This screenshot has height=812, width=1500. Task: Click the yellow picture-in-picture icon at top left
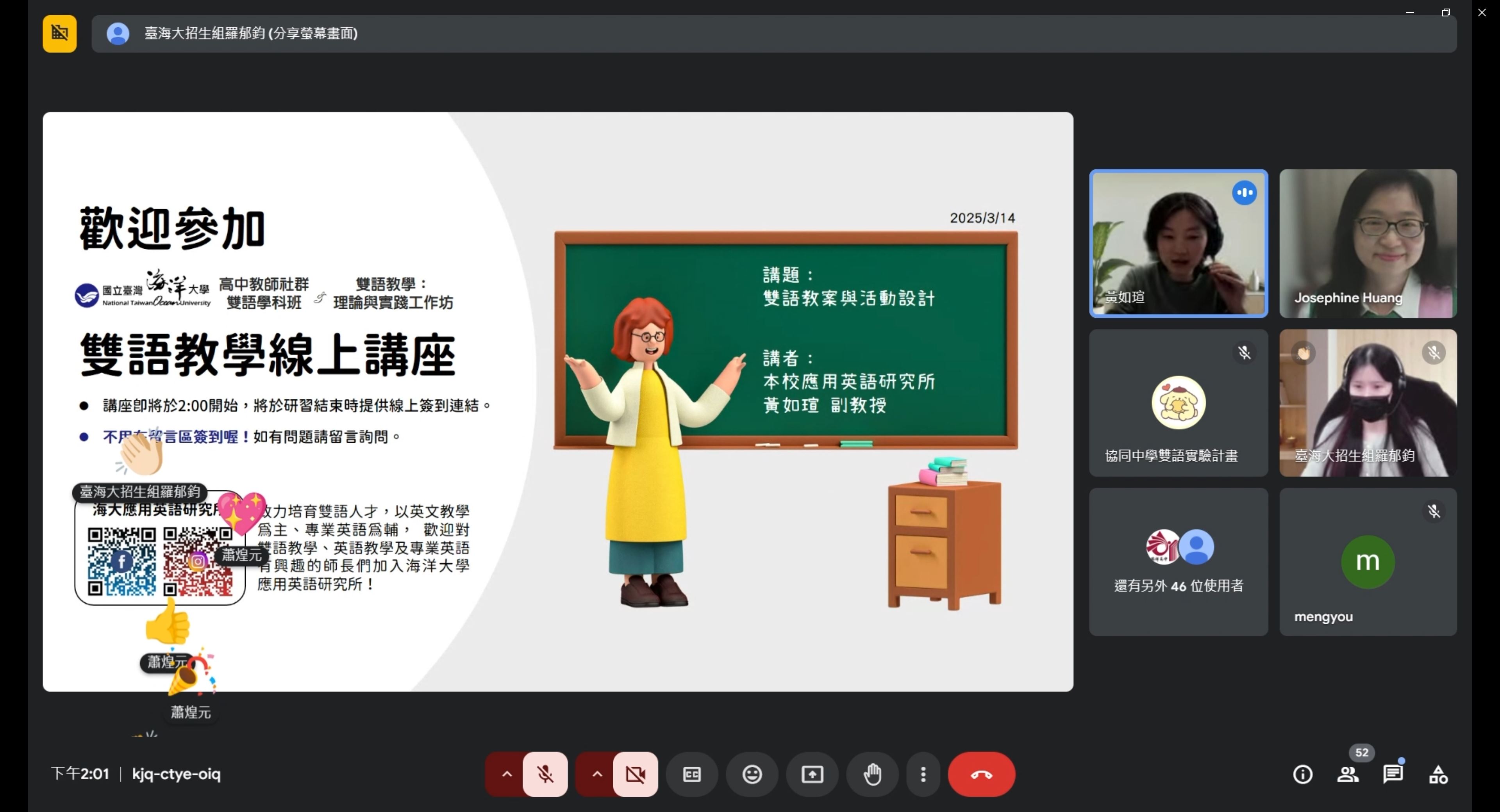point(59,33)
